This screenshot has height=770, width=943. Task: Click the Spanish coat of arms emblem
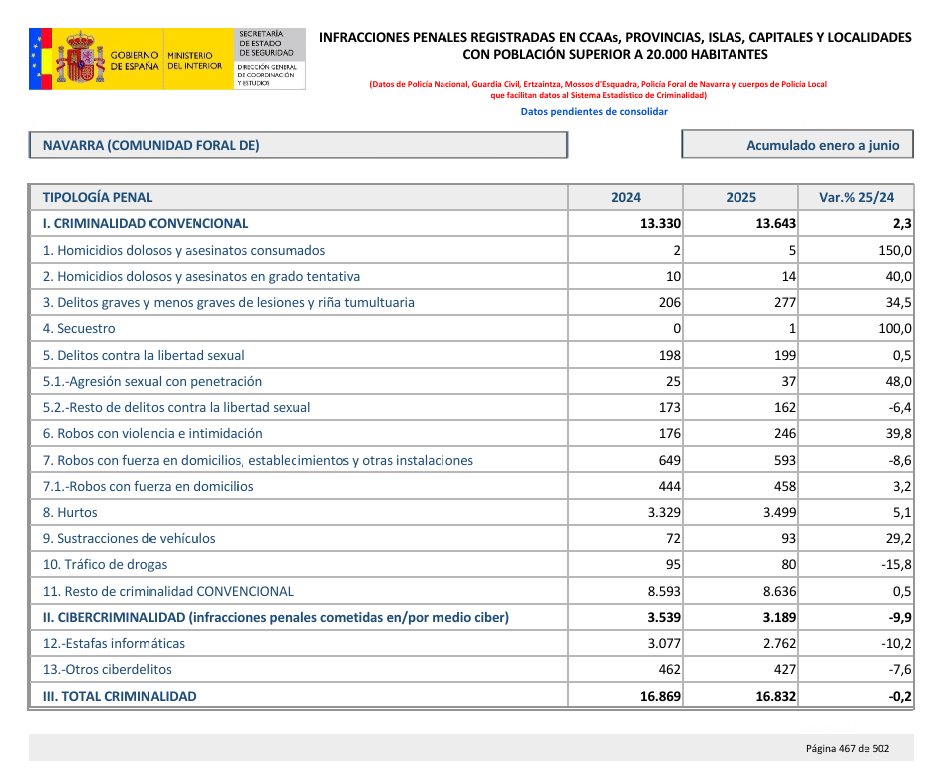tap(79, 59)
